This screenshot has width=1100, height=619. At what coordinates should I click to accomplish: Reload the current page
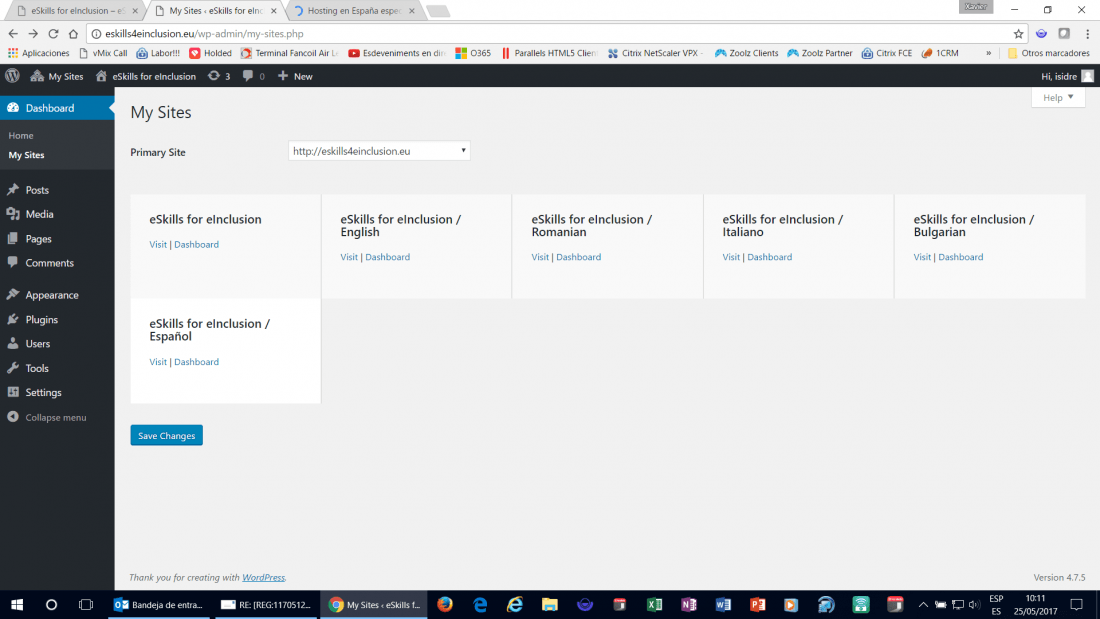click(x=53, y=34)
